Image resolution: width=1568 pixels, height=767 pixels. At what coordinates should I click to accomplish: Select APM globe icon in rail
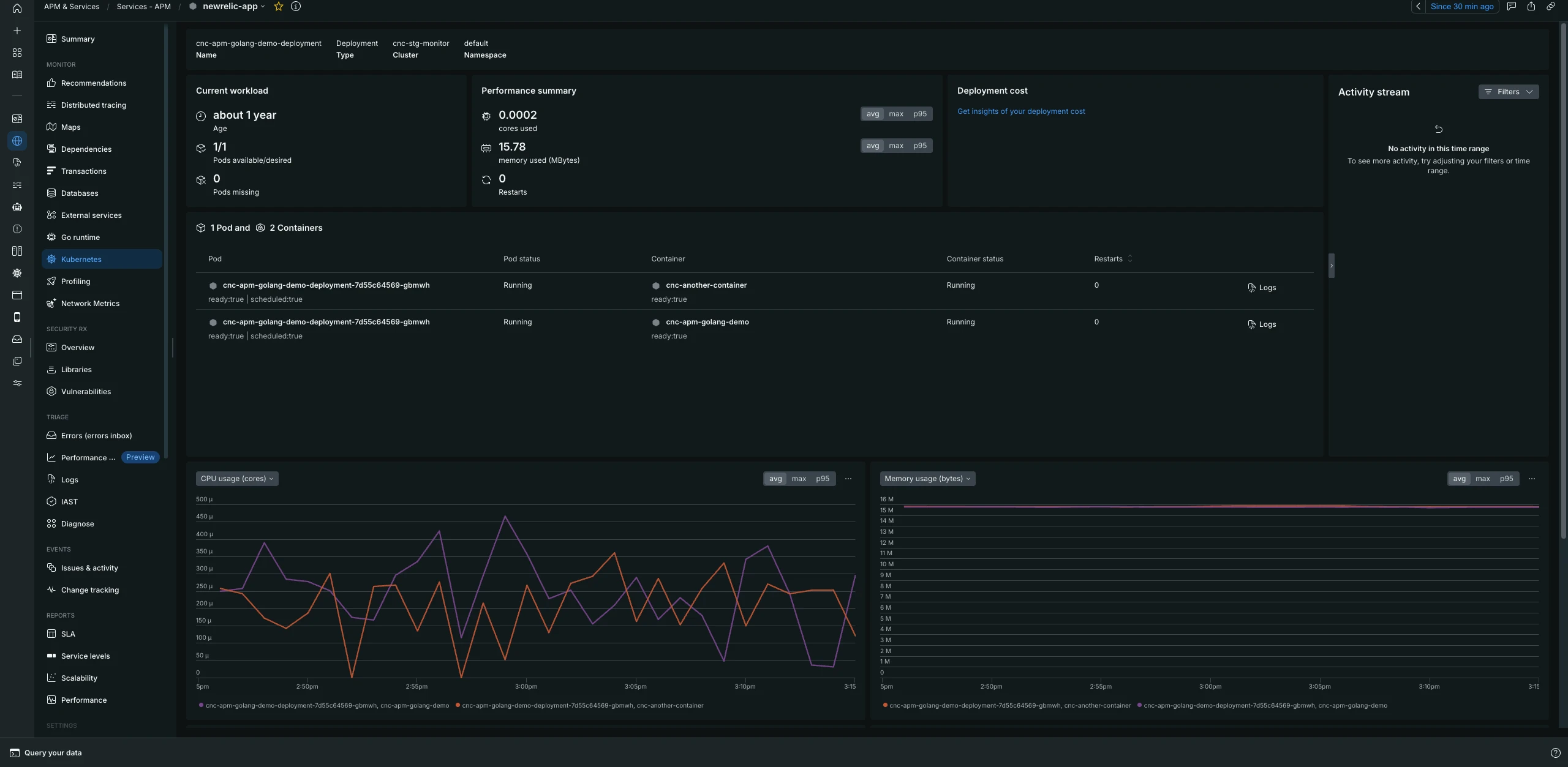tap(17, 141)
